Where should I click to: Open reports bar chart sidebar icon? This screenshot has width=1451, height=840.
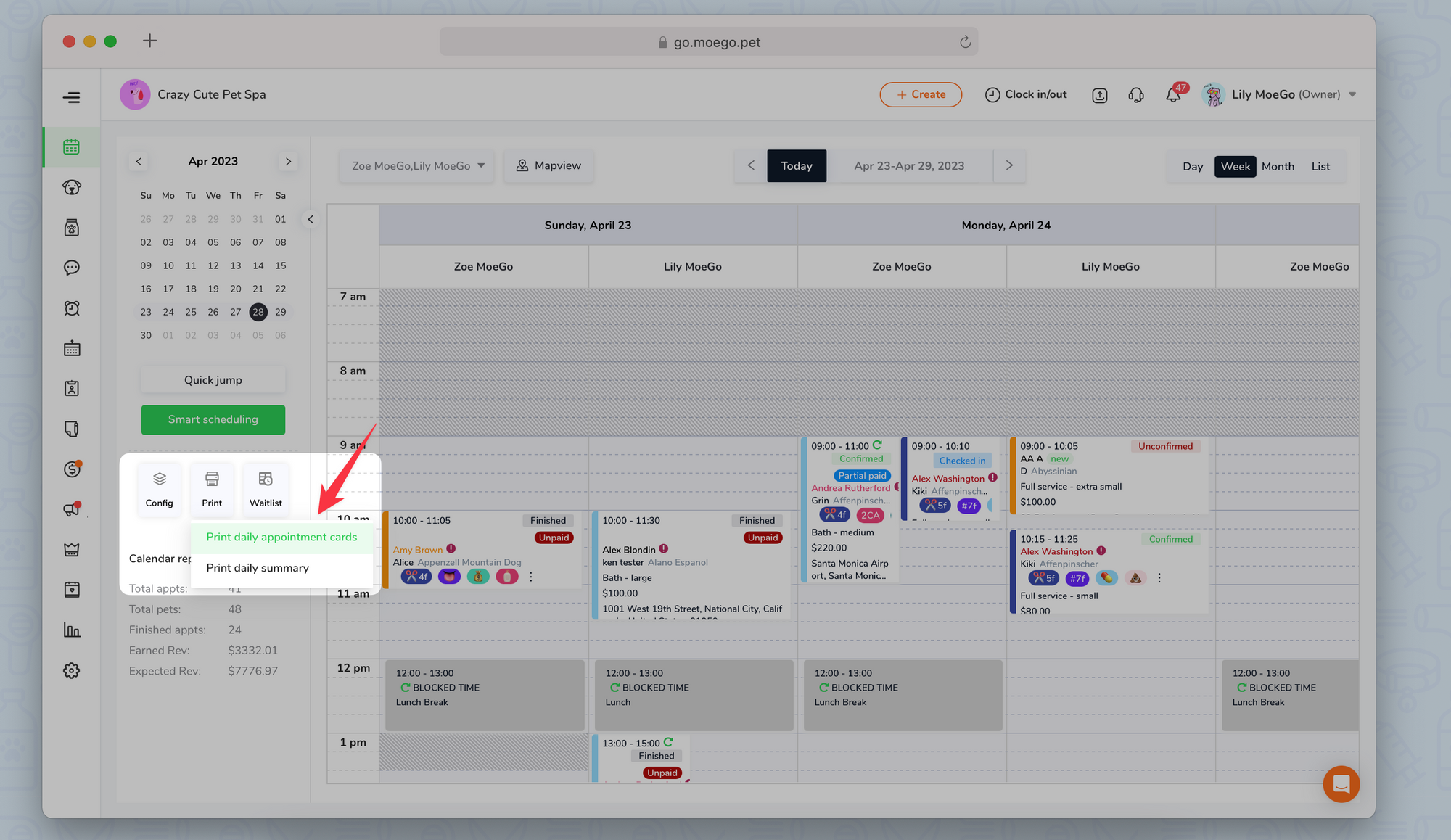tap(71, 630)
